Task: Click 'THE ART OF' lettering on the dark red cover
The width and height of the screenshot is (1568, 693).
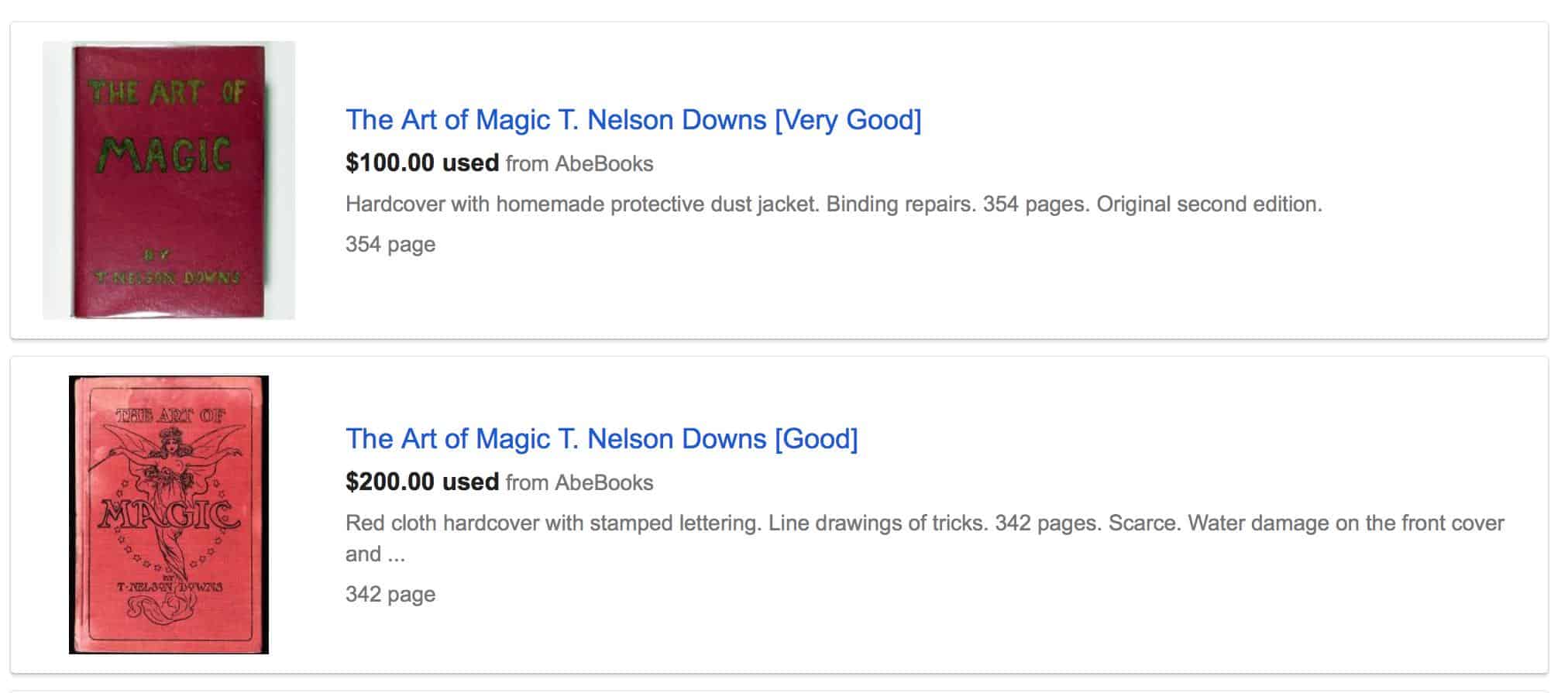Action: (x=167, y=93)
